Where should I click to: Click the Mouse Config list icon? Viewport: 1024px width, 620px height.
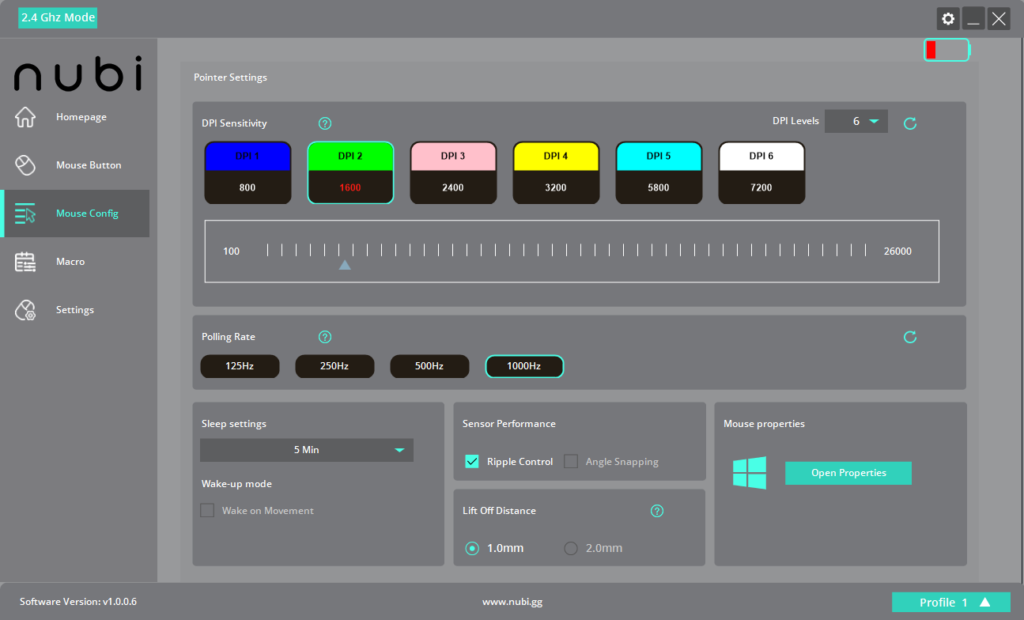coord(25,214)
